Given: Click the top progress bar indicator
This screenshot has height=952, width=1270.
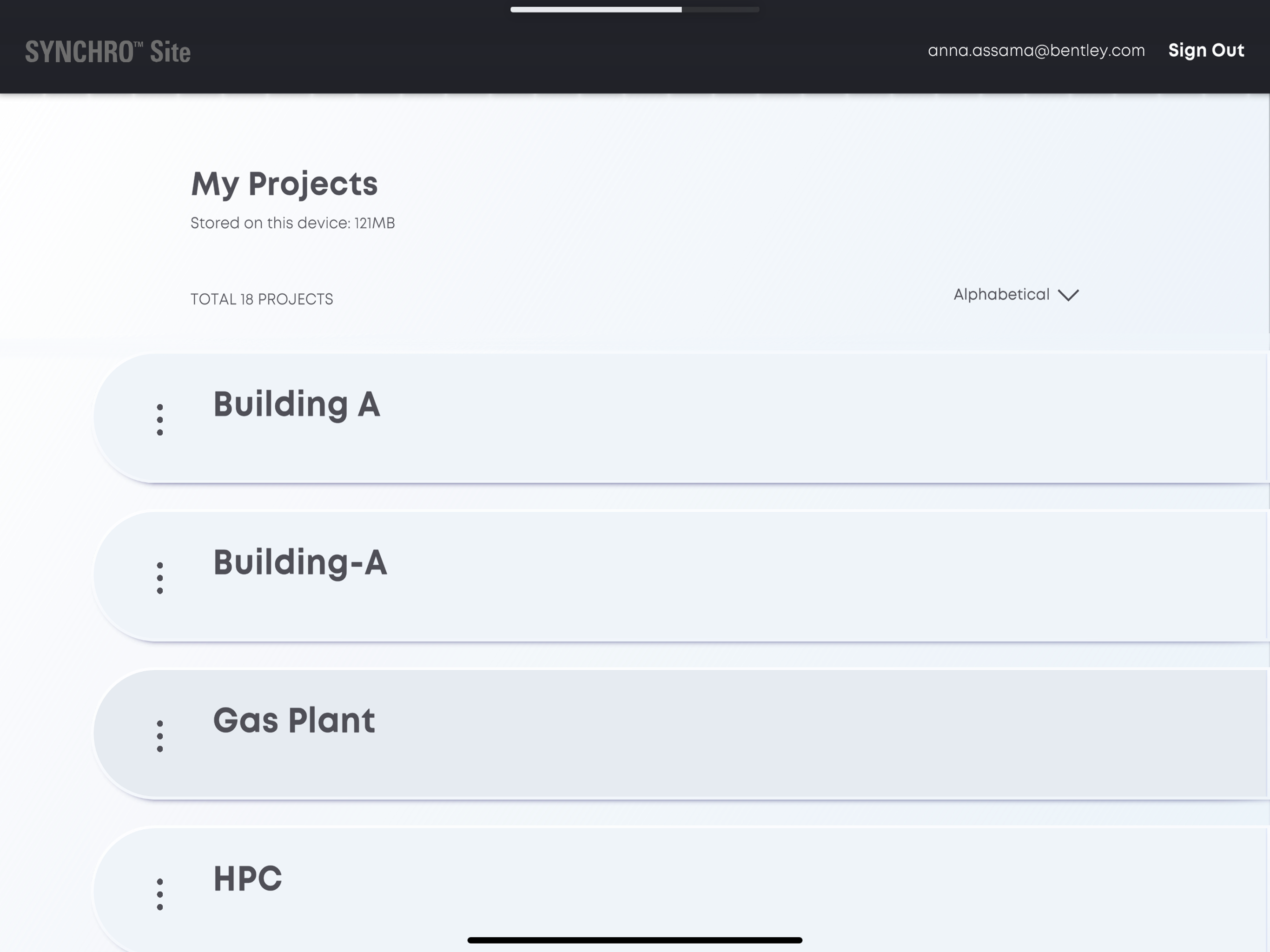Looking at the screenshot, I should coord(635,9).
